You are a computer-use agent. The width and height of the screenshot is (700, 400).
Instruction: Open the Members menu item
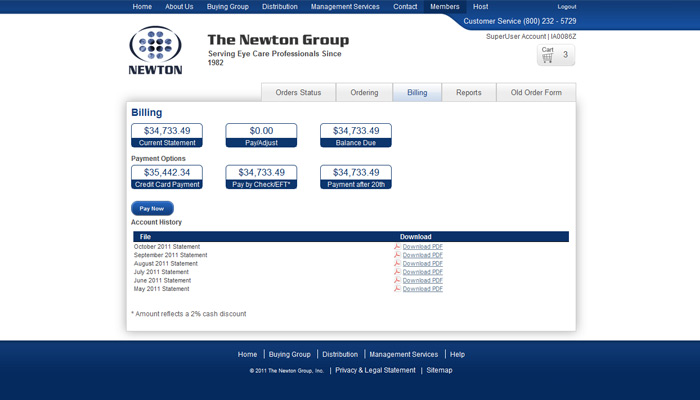(445, 7)
